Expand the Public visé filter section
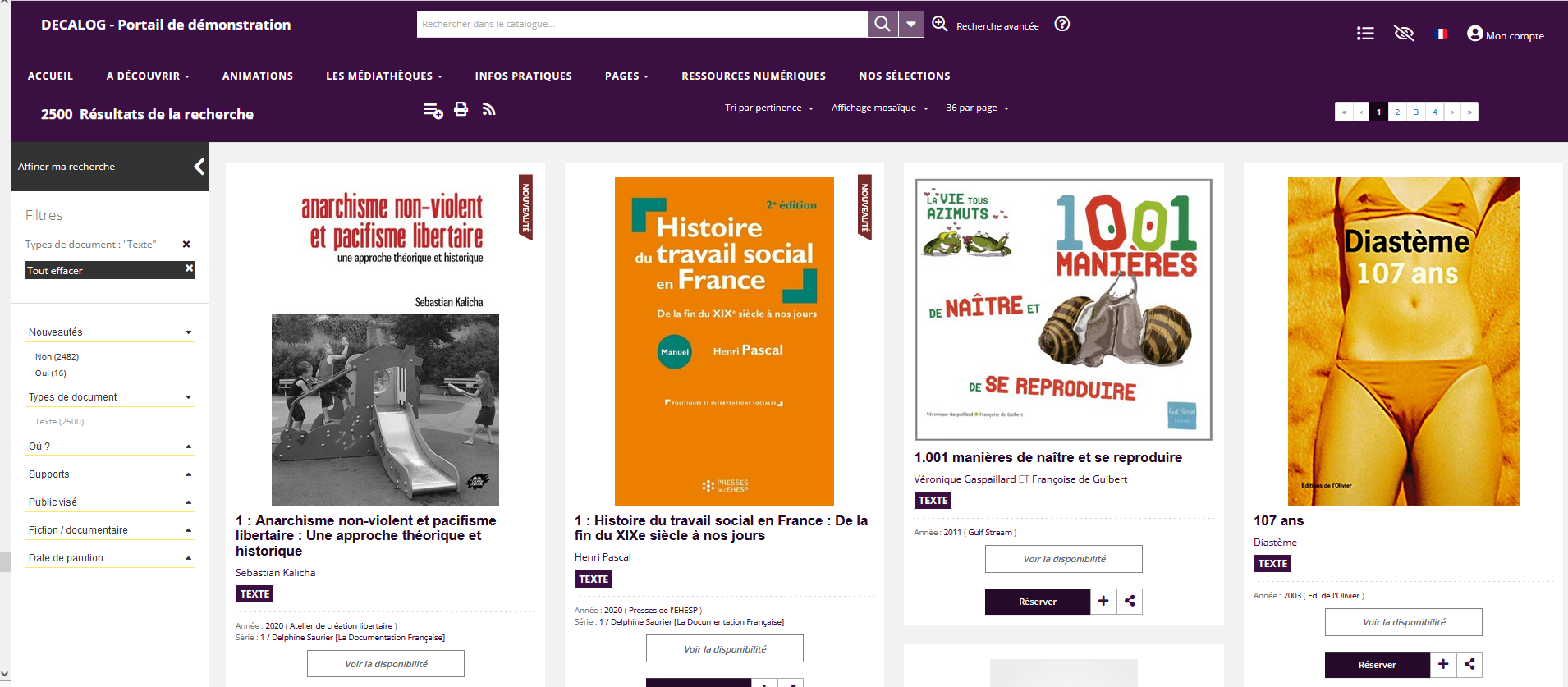 click(110, 502)
